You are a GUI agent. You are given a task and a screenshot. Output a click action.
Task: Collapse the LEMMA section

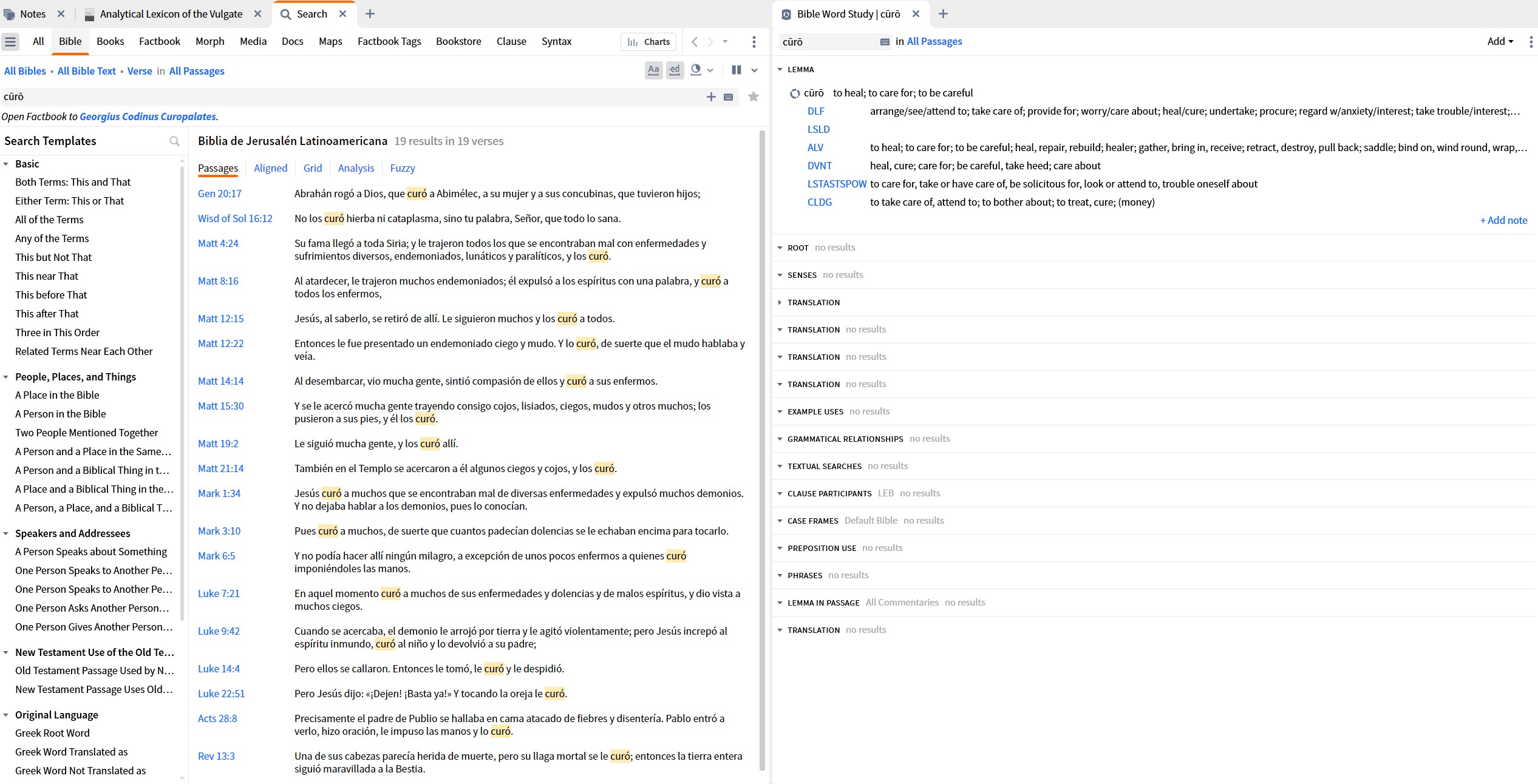point(780,70)
